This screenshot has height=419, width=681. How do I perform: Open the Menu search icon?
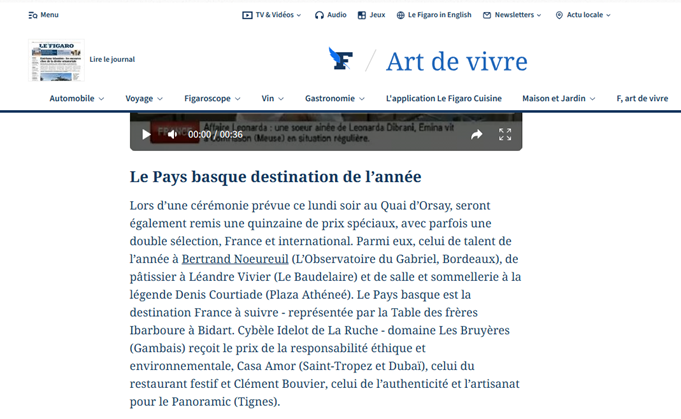(x=33, y=15)
